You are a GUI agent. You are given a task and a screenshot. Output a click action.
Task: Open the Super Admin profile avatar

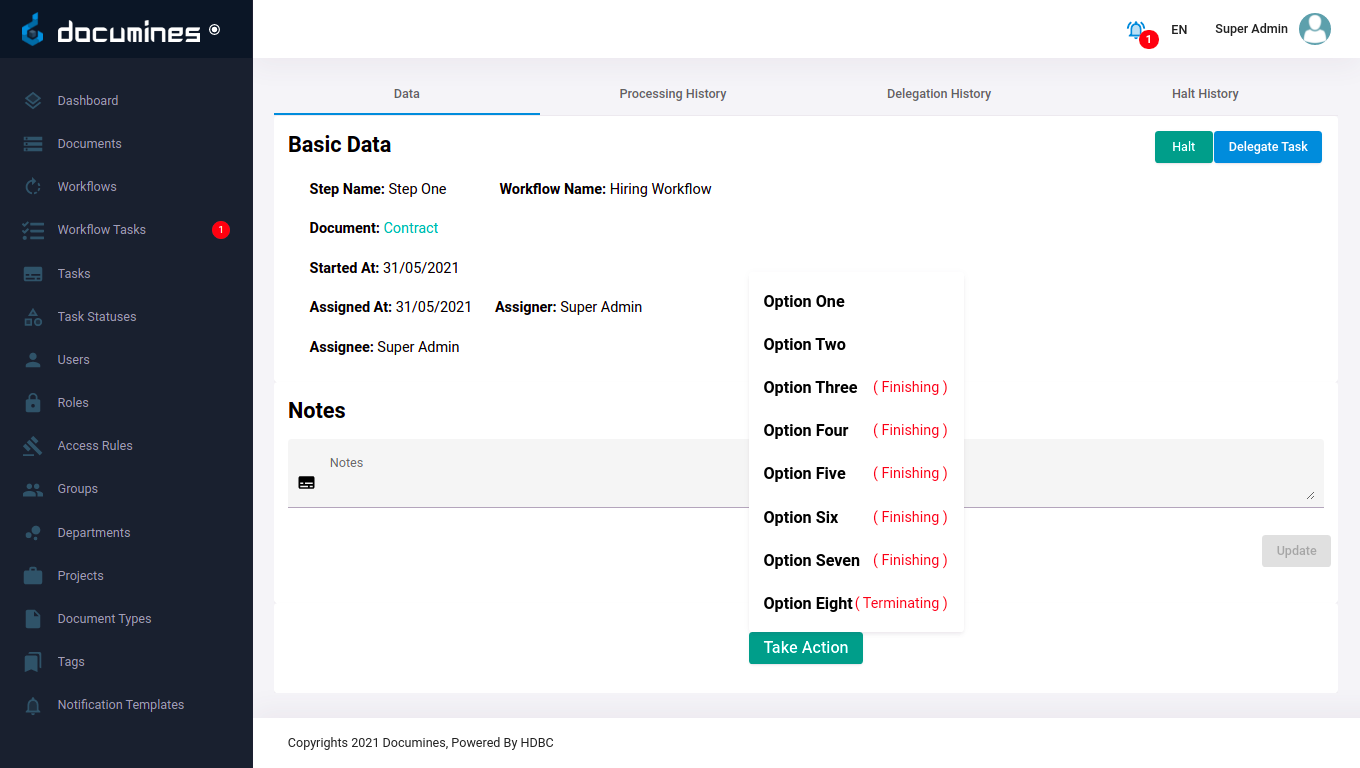1314,29
